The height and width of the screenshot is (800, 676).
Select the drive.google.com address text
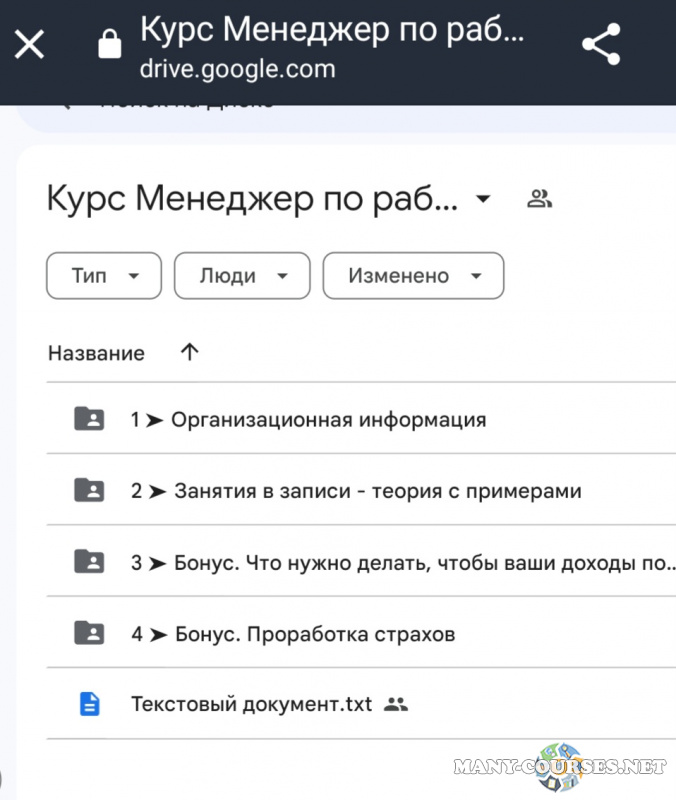235,70
